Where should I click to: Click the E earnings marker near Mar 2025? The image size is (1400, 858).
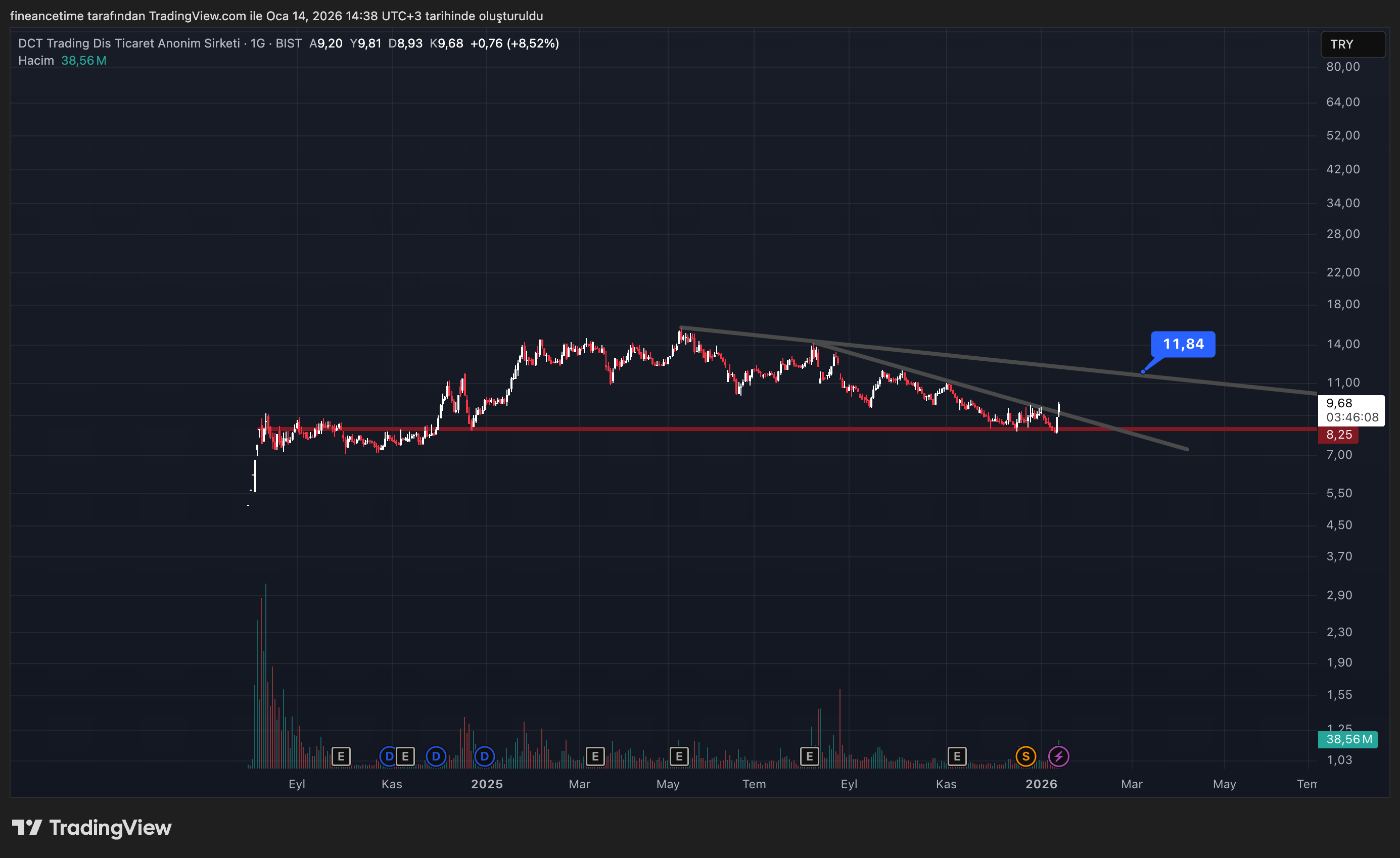[594, 756]
